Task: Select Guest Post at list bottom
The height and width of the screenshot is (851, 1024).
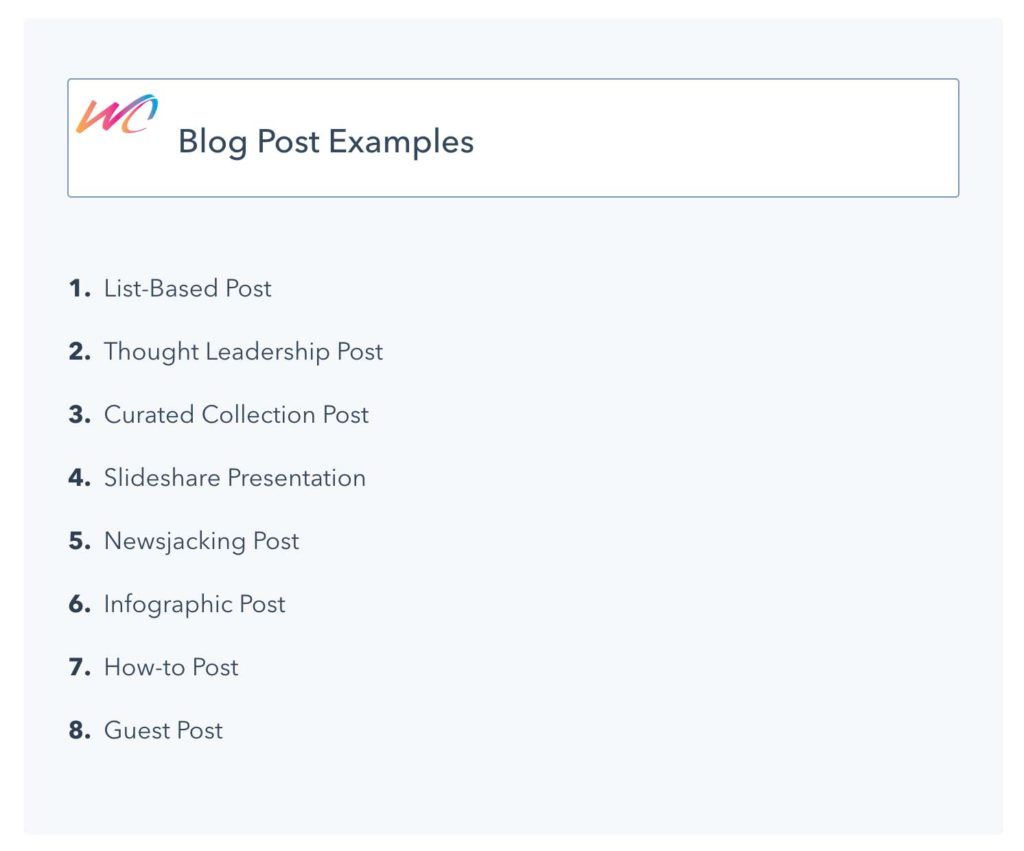Action: (x=163, y=730)
